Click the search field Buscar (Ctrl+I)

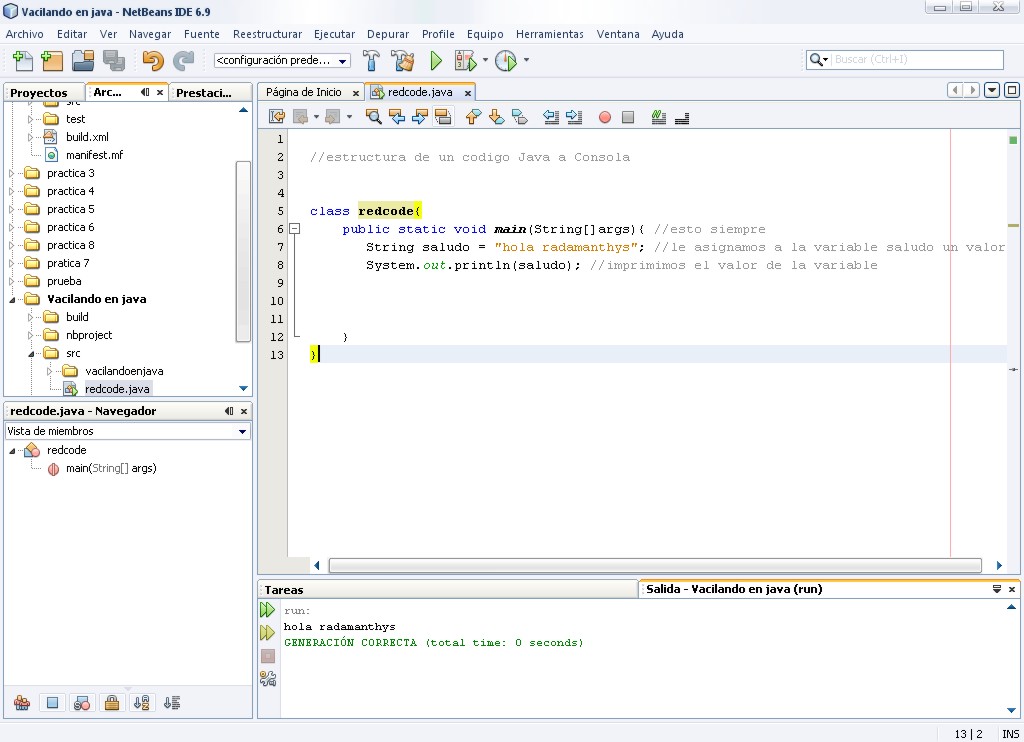[910, 60]
